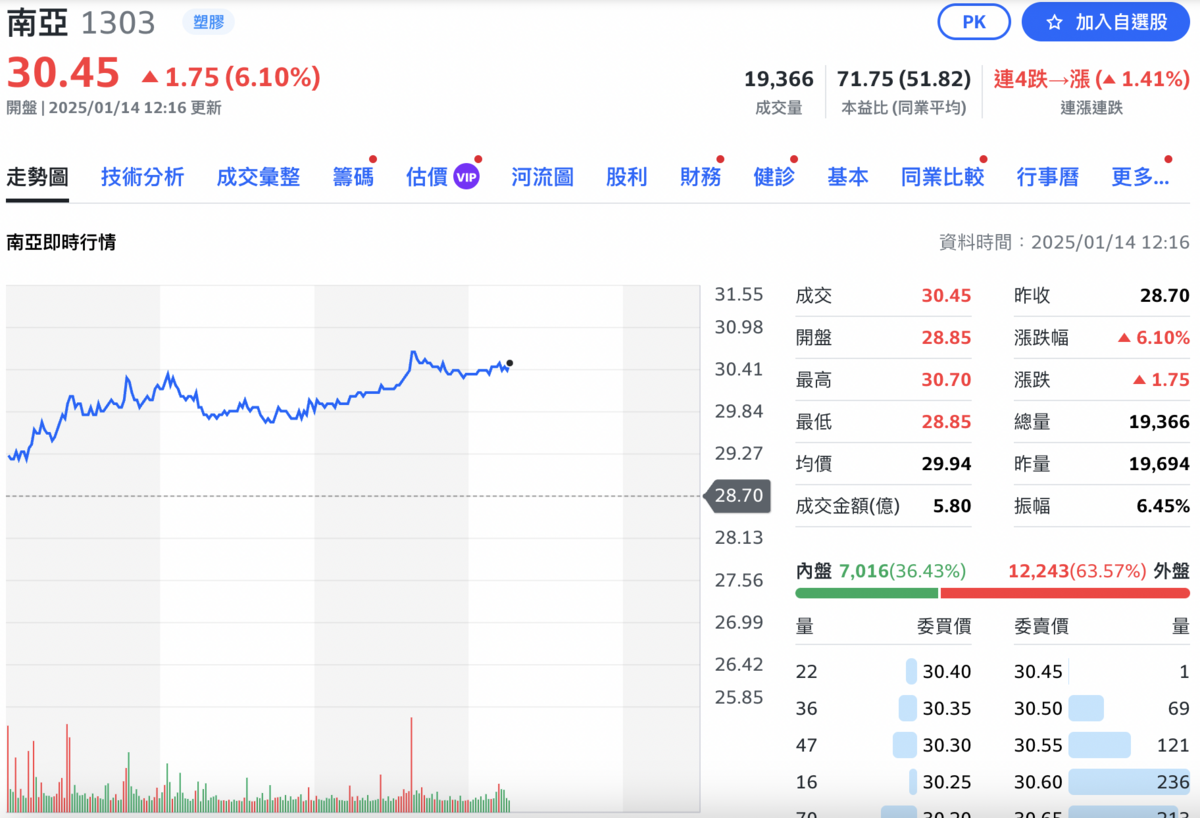Viewport: 1200px width, 818px height.
Task: Open the 財務 tab
Action: click(x=700, y=178)
